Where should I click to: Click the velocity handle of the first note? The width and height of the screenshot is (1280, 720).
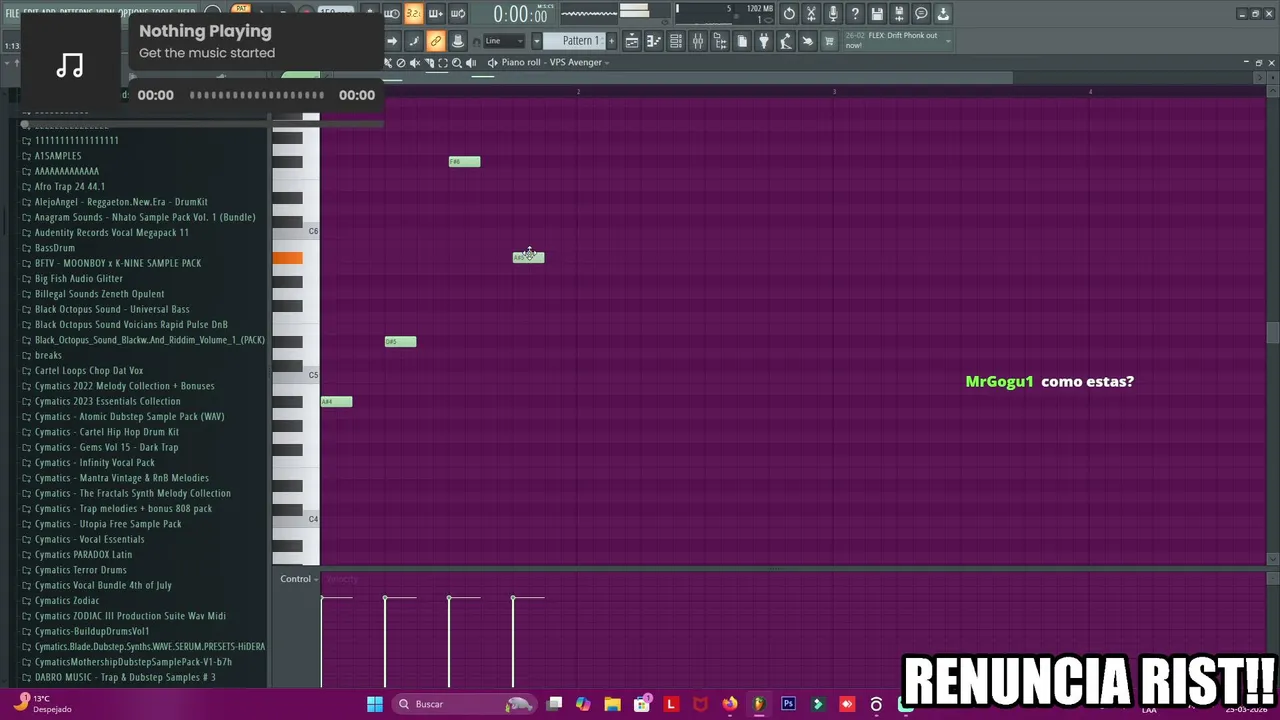pyautogui.click(x=322, y=598)
